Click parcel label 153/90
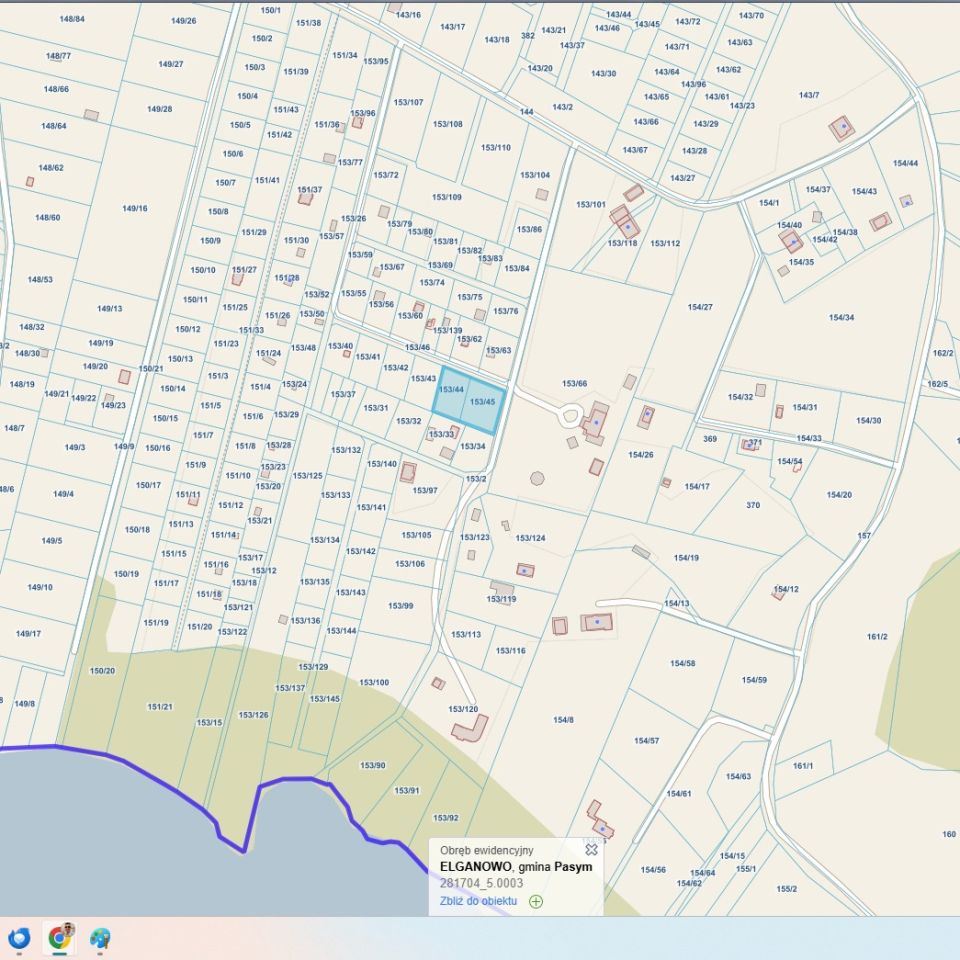Image resolution: width=960 pixels, height=960 pixels. pos(373,765)
